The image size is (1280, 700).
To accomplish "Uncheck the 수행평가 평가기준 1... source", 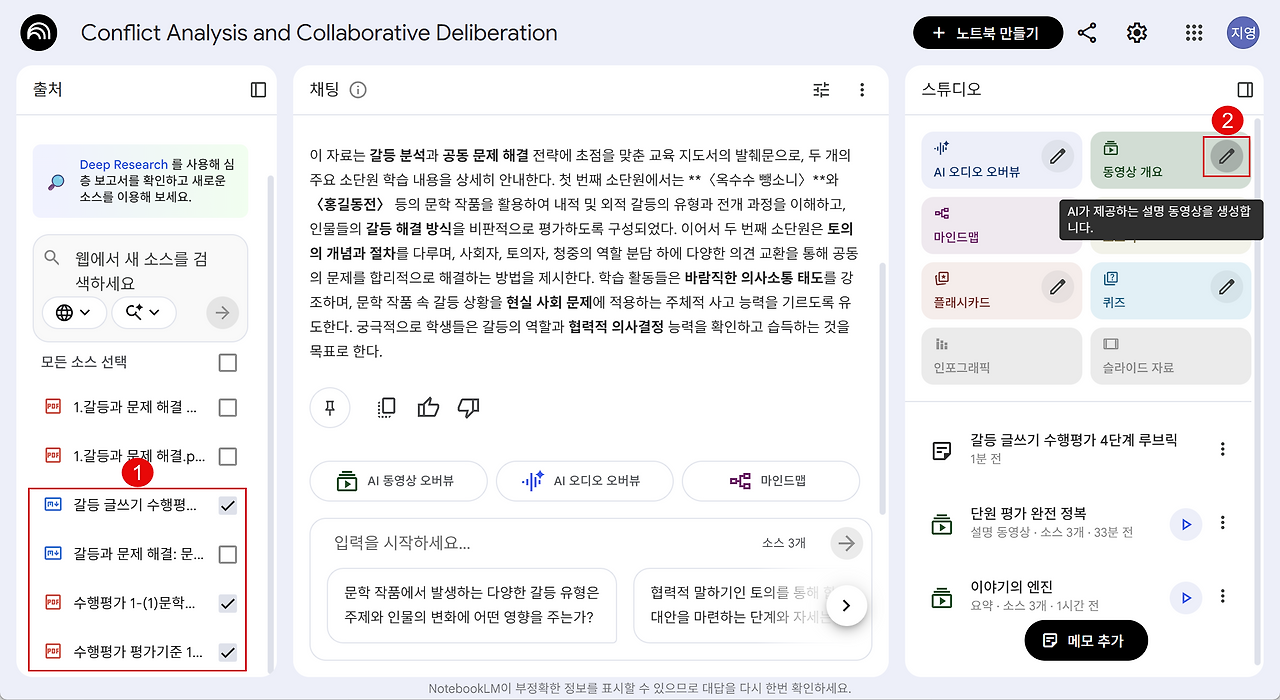I will [228, 652].
